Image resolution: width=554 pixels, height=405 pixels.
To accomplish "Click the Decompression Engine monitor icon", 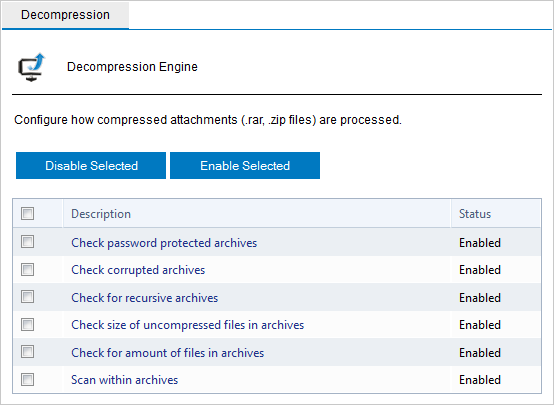I will (x=31, y=67).
